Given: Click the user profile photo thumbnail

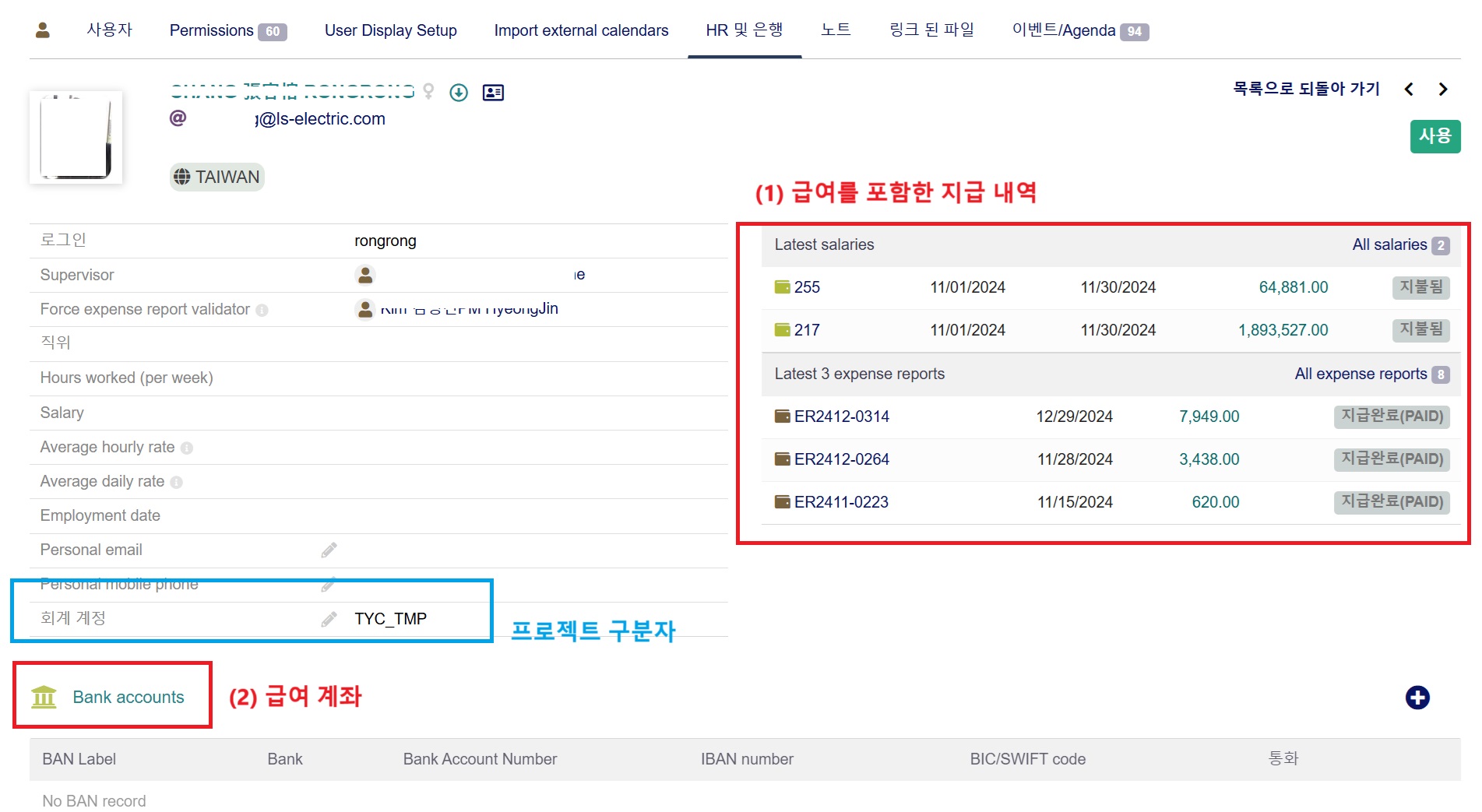Looking at the screenshot, I should coord(76,137).
